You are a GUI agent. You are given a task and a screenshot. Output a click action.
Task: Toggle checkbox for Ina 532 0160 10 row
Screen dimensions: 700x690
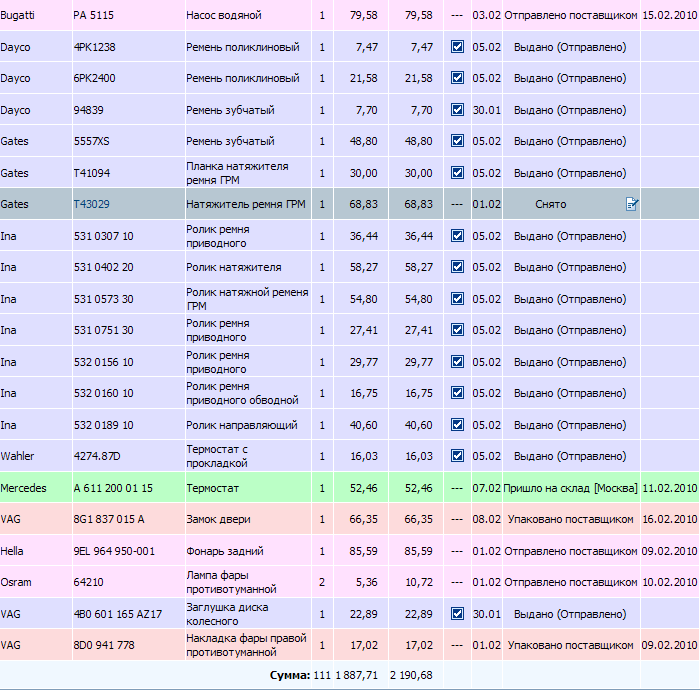point(457,392)
